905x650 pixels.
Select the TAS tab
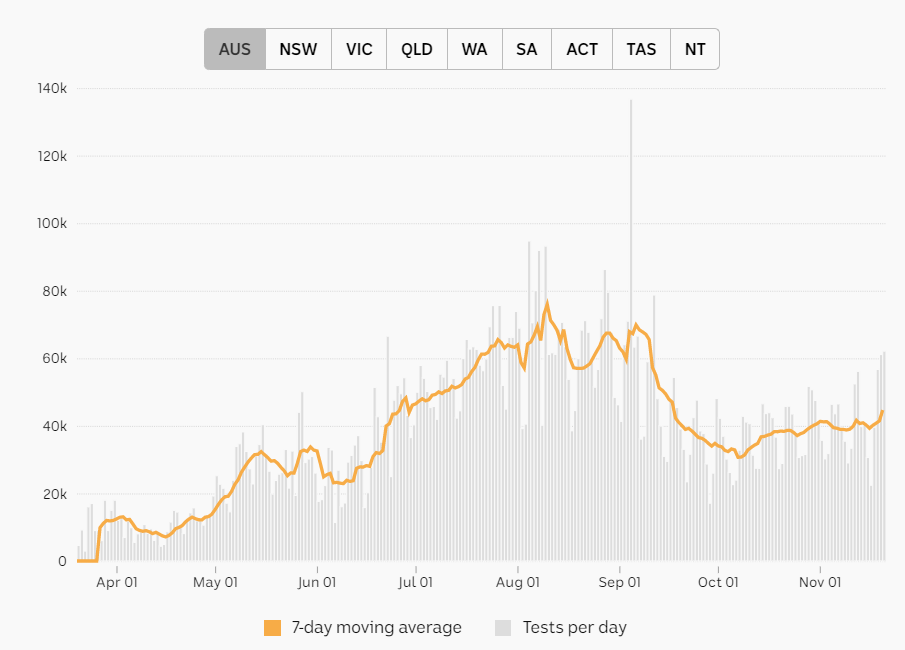point(641,49)
